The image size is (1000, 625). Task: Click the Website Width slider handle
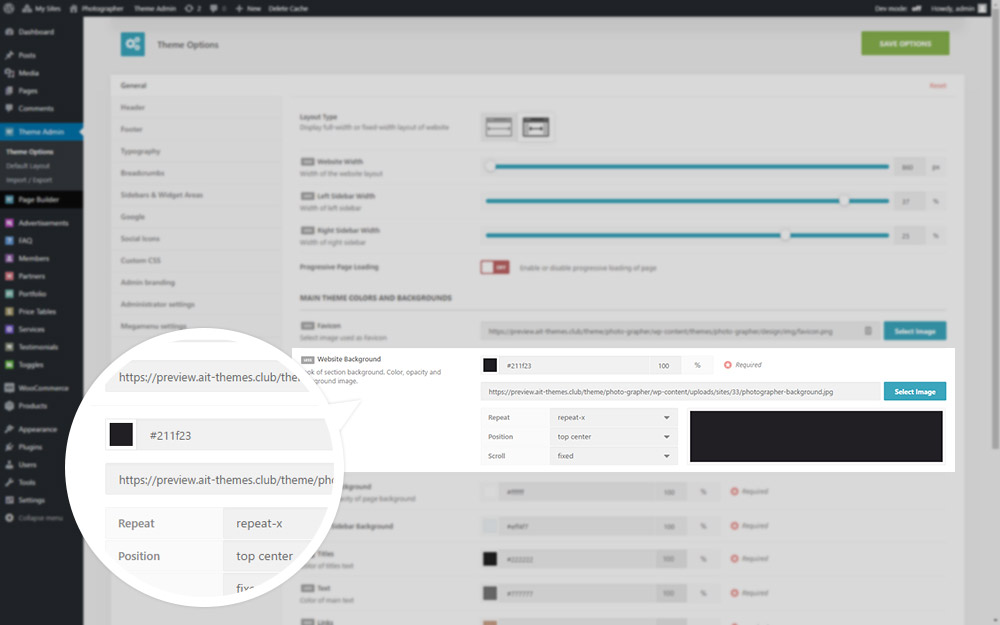pyautogui.click(x=490, y=166)
